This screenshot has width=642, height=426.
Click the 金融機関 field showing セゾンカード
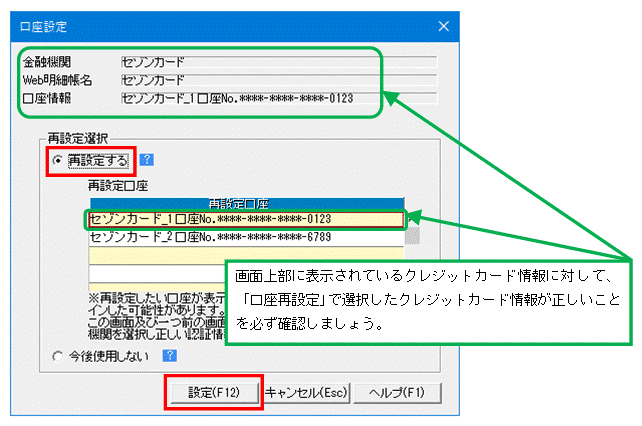279,62
